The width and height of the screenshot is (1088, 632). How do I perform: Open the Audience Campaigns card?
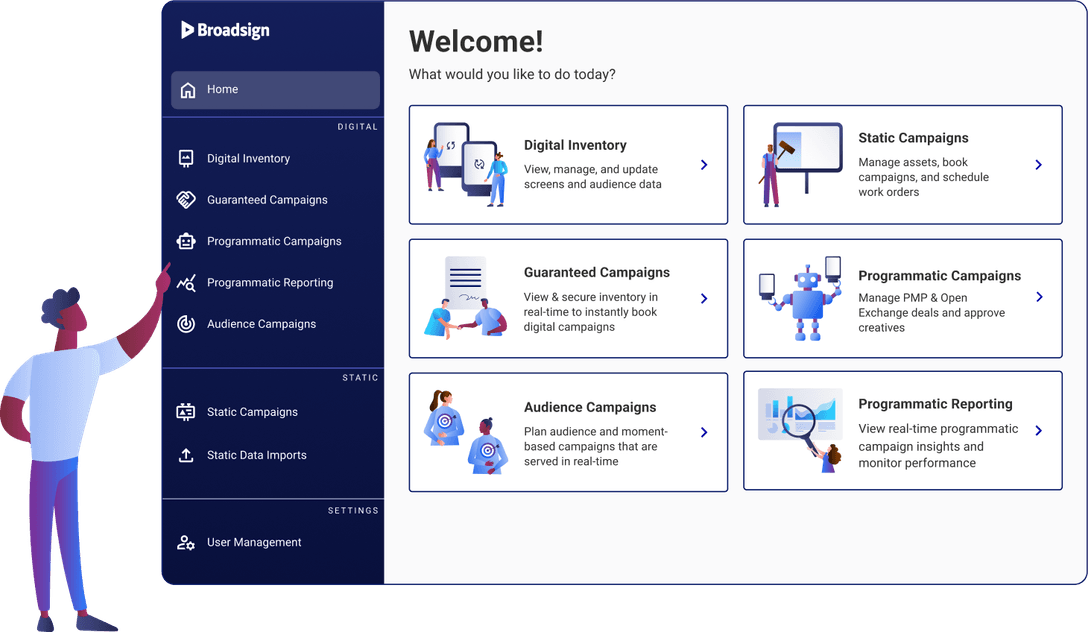coord(568,431)
